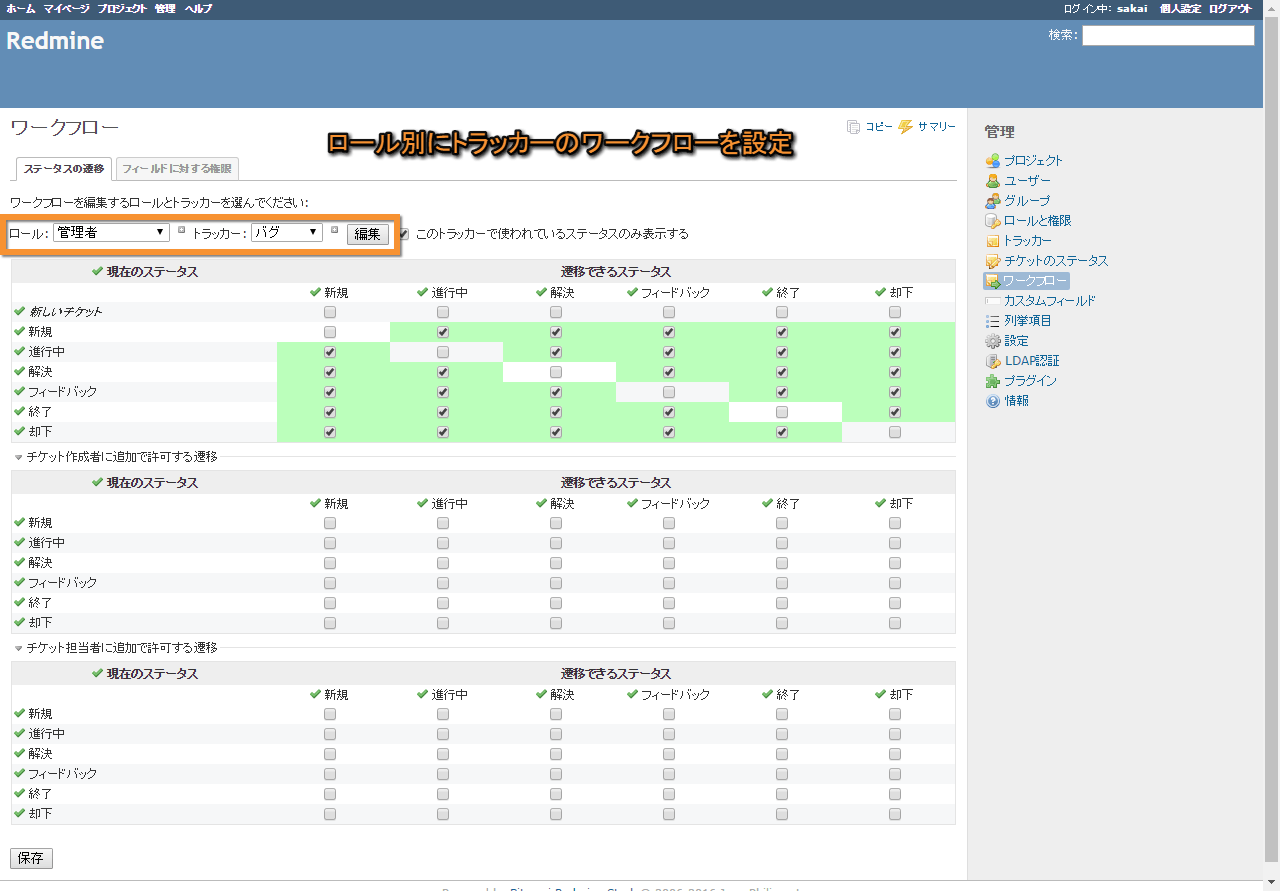The width and height of the screenshot is (1280, 891).
Task: Open ホーム in the top menu
Action: [21, 8]
